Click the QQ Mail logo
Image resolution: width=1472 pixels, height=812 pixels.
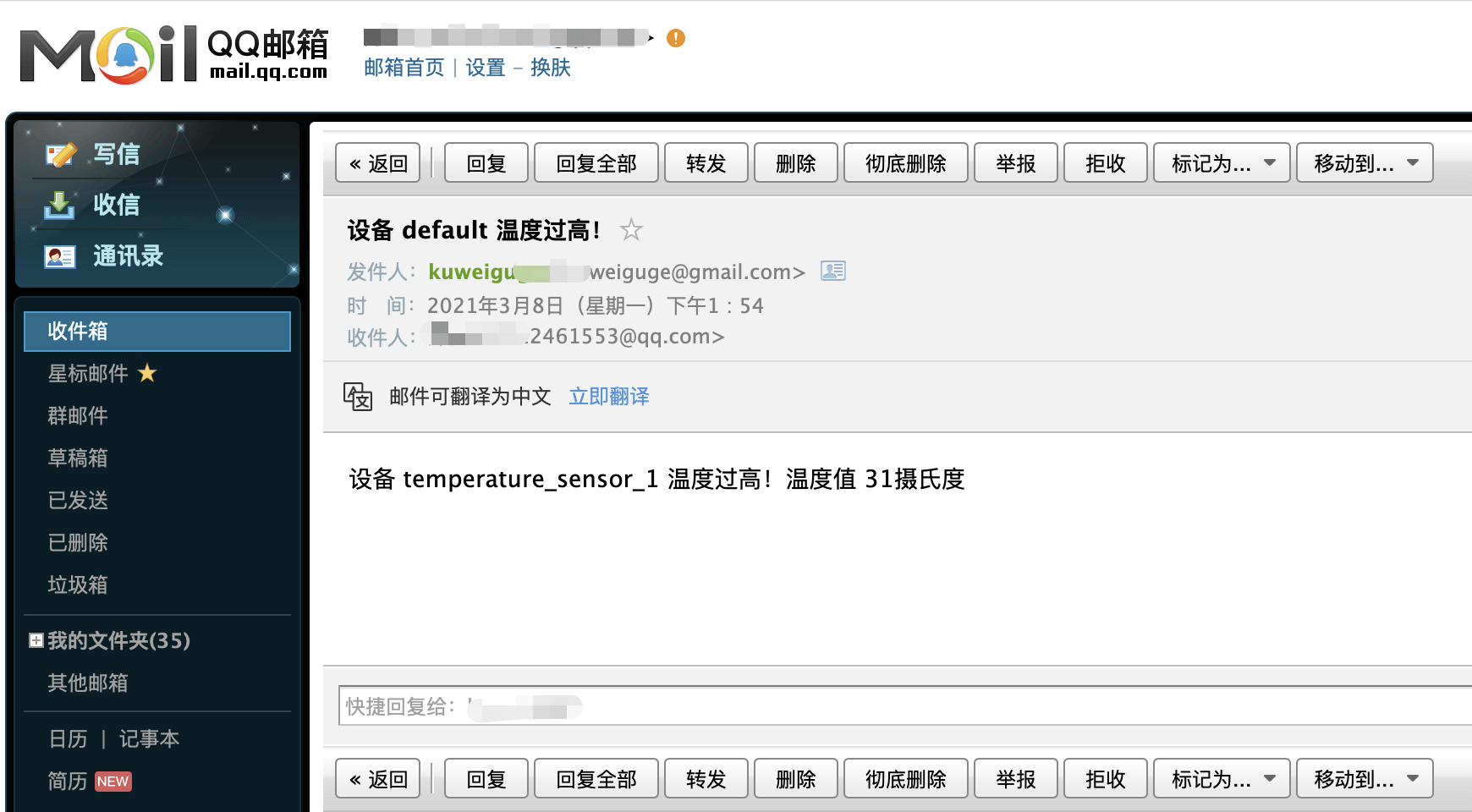point(173,54)
